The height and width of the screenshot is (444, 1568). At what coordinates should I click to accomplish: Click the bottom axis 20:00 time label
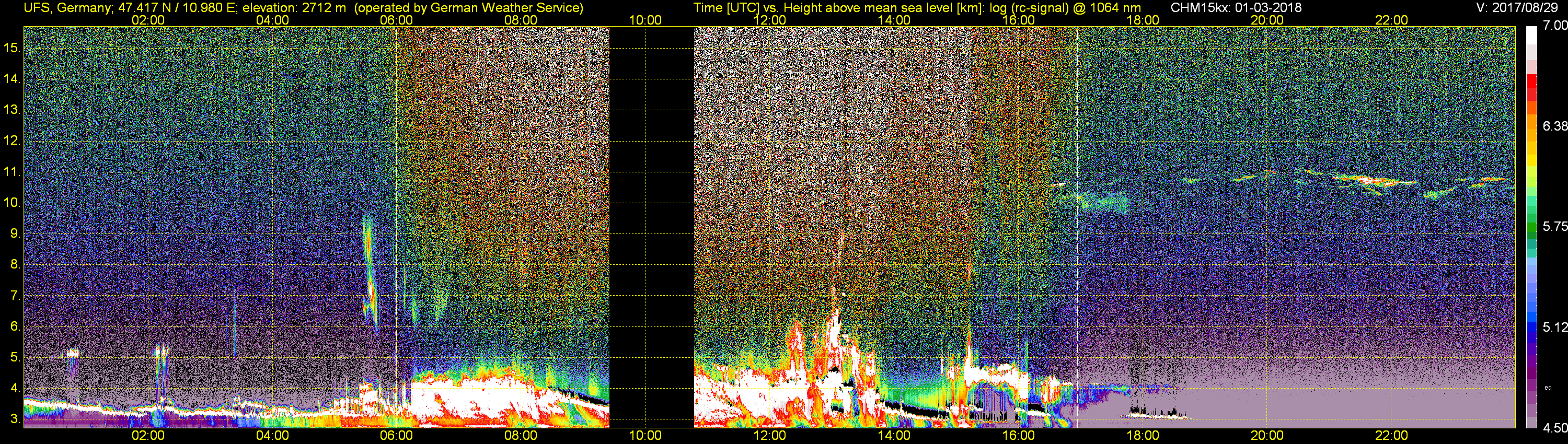tap(1267, 436)
